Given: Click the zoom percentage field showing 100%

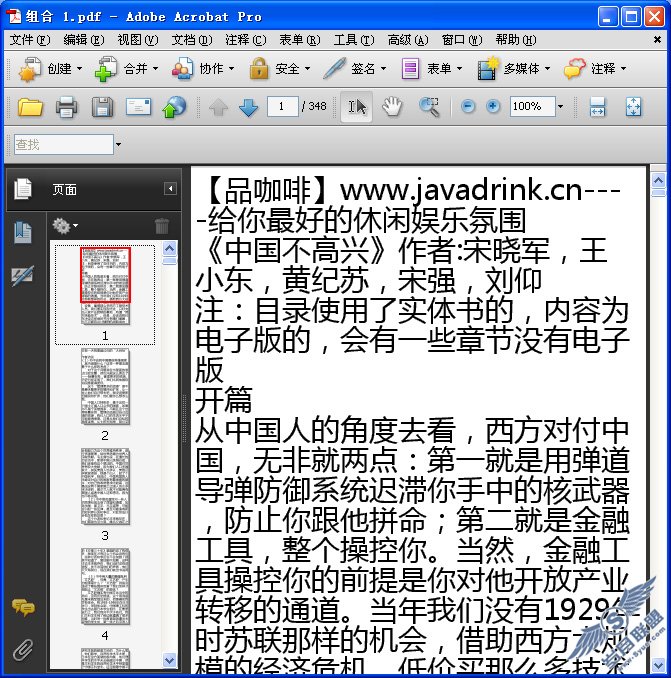Looking at the screenshot, I should tap(532, 106).
